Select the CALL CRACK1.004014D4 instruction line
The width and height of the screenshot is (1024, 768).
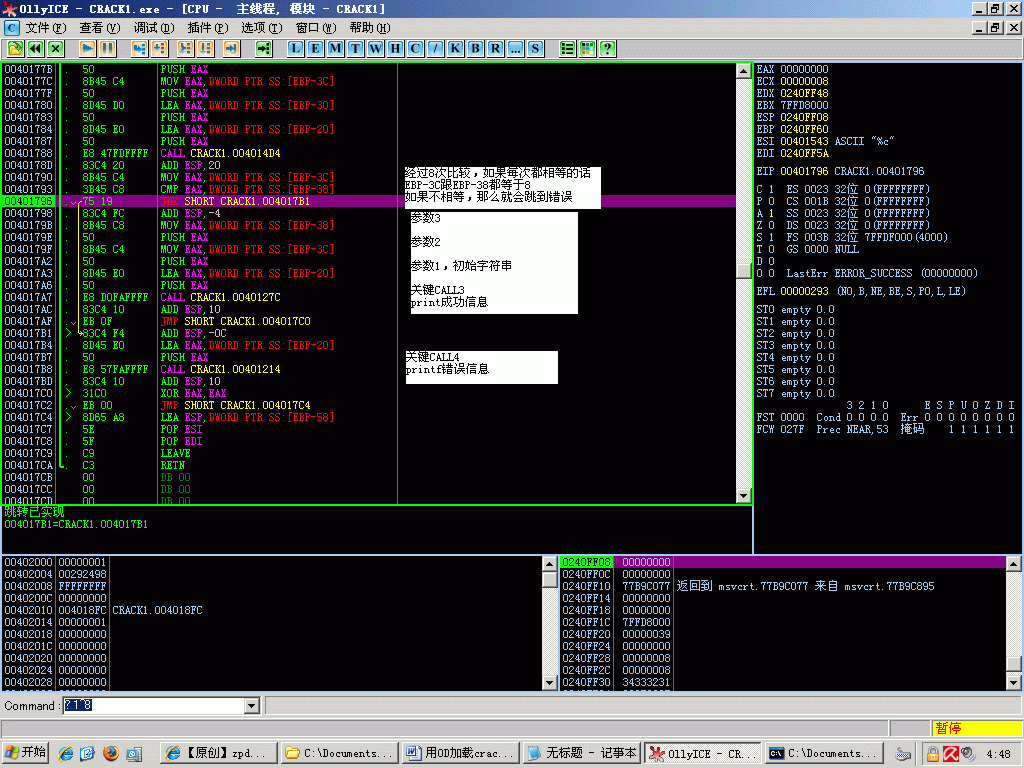(x=220, y=153)
